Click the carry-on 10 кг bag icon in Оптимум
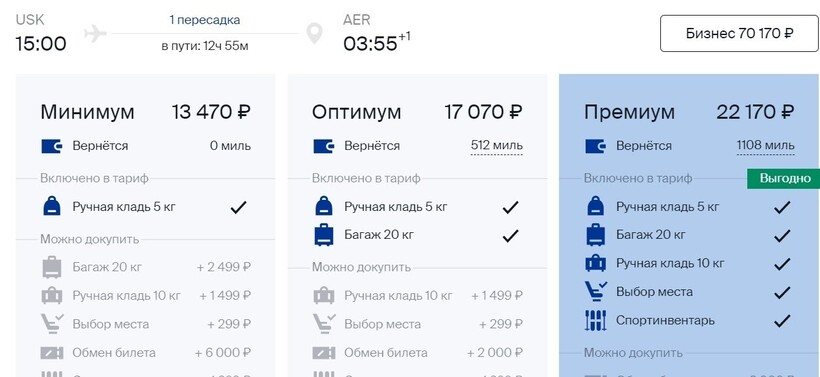 (x=324, y=296)
